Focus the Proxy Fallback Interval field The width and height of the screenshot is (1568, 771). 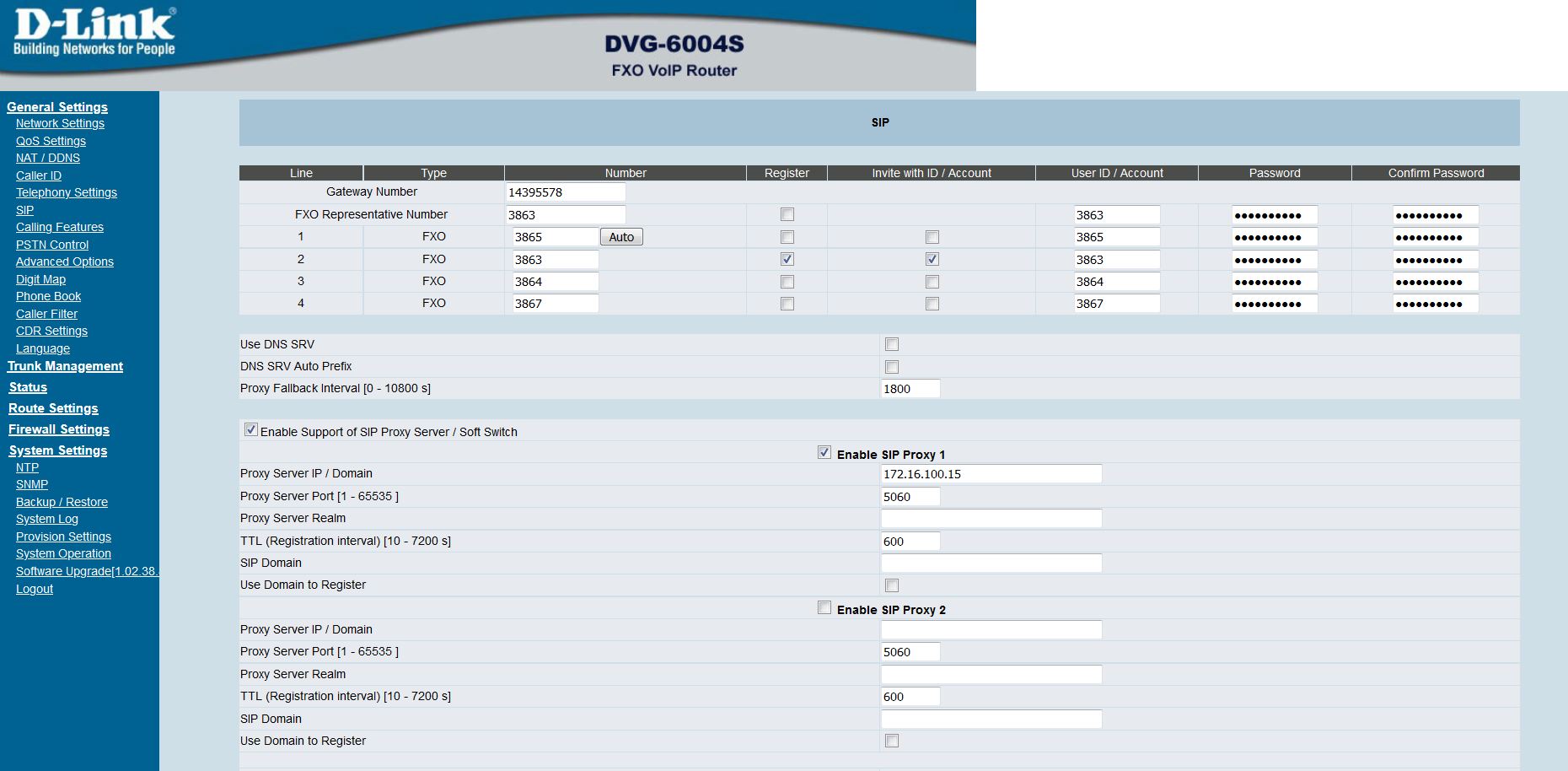(910, 389)
